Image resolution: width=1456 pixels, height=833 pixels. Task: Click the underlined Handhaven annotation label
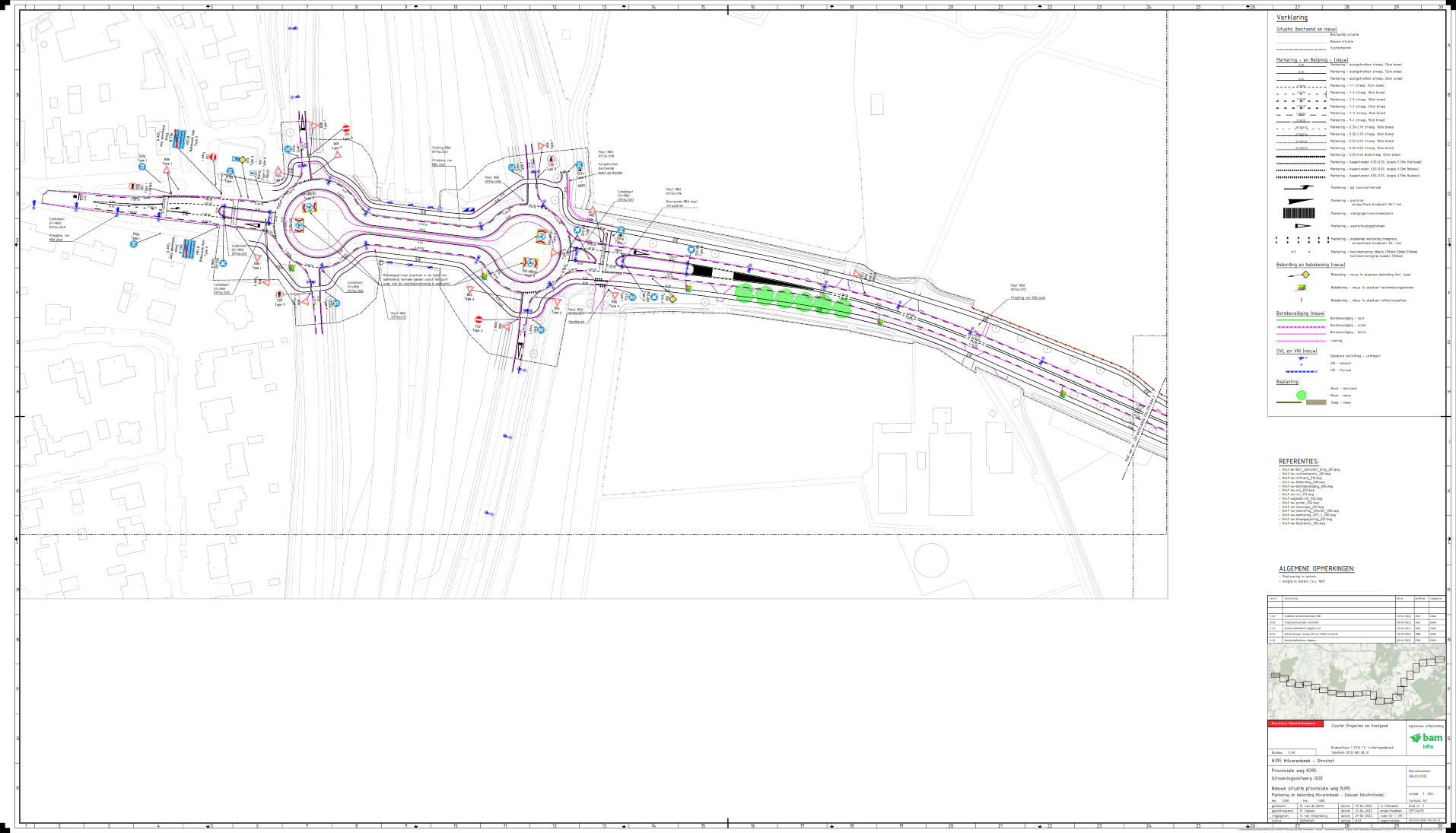click(x=576, y=322)
